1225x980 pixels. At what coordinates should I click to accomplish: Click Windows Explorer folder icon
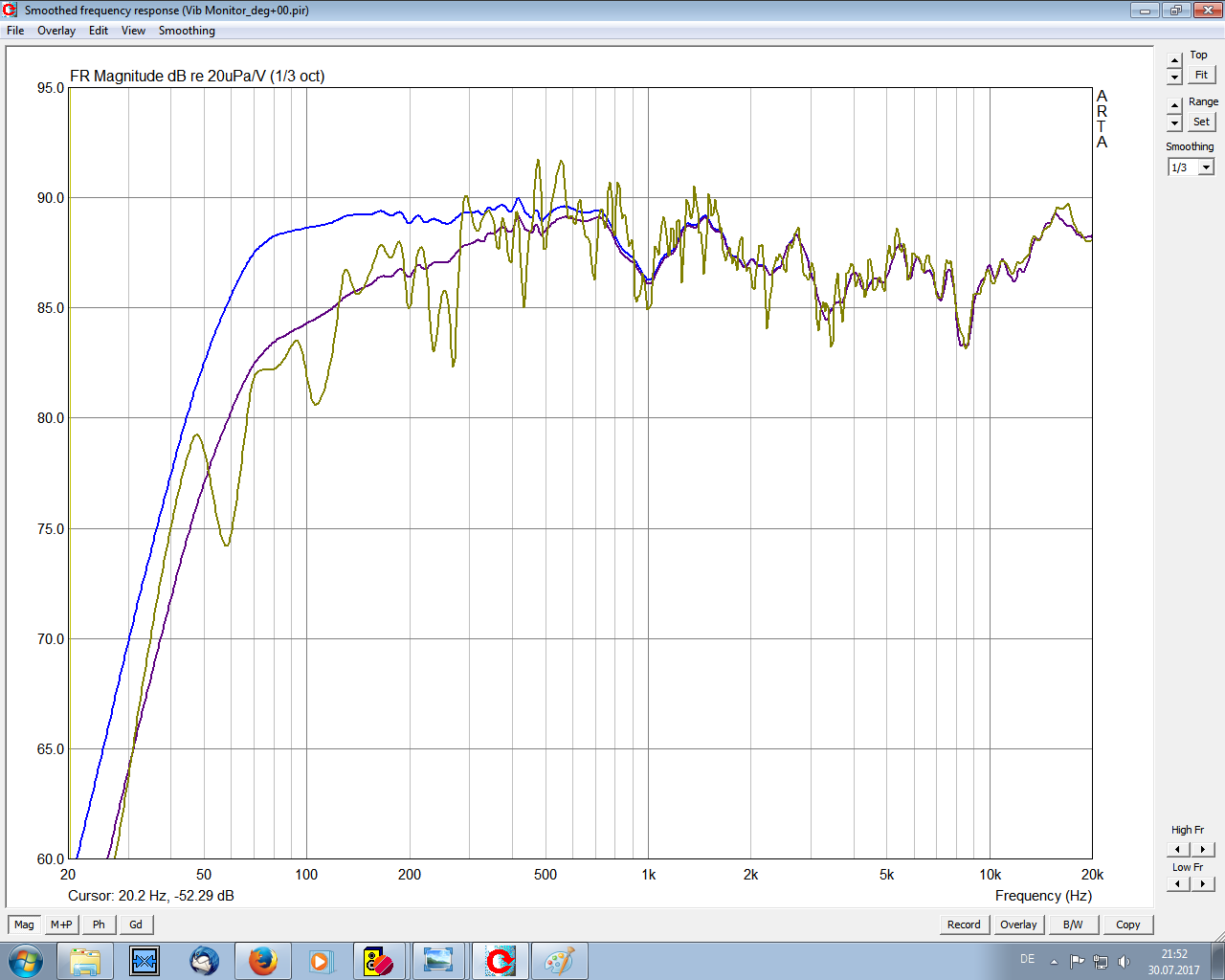click(x=85, y=961)
